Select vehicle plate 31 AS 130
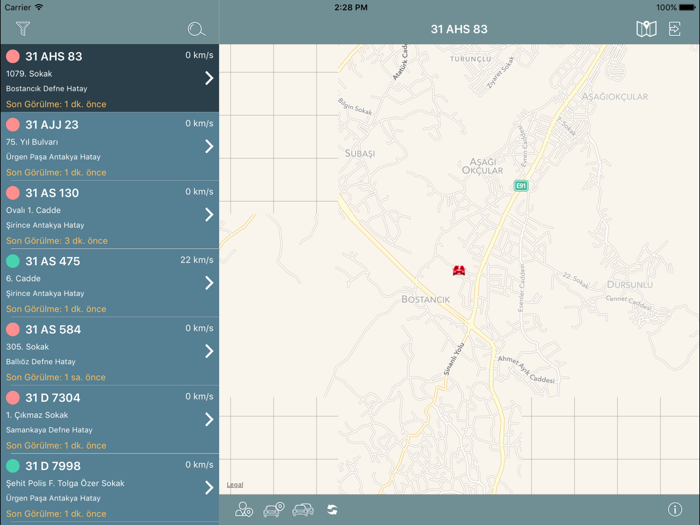The width and height of the screenshot is (700, 525). click(x=52, y=193)
